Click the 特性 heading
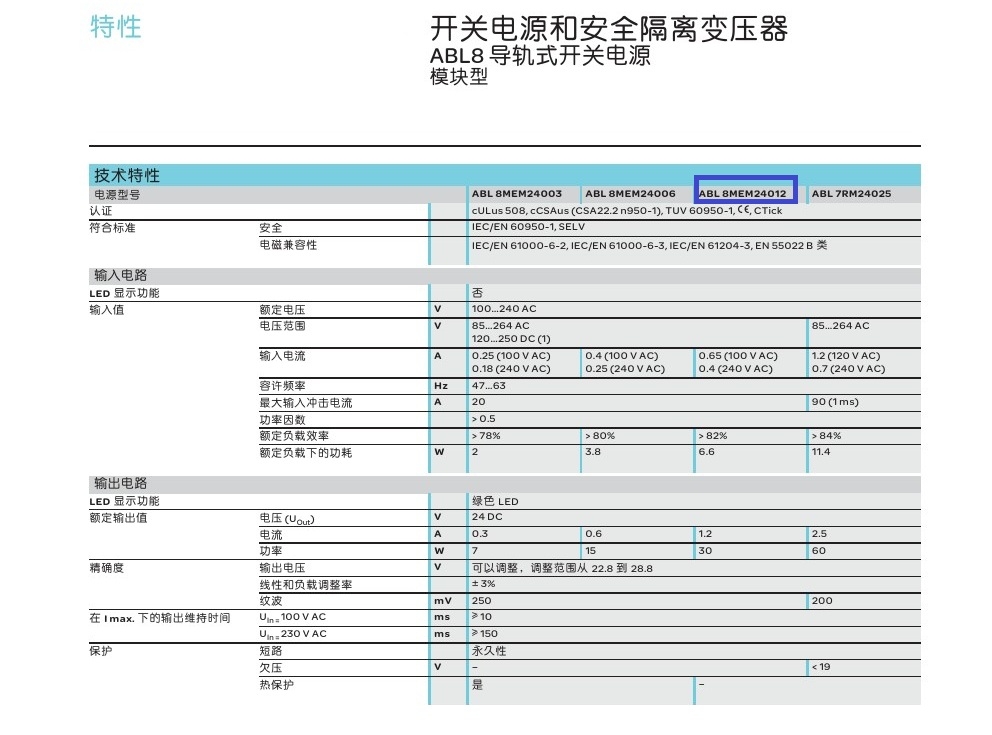The height and width of the screenshot is (735, 992). coord(116,27)
